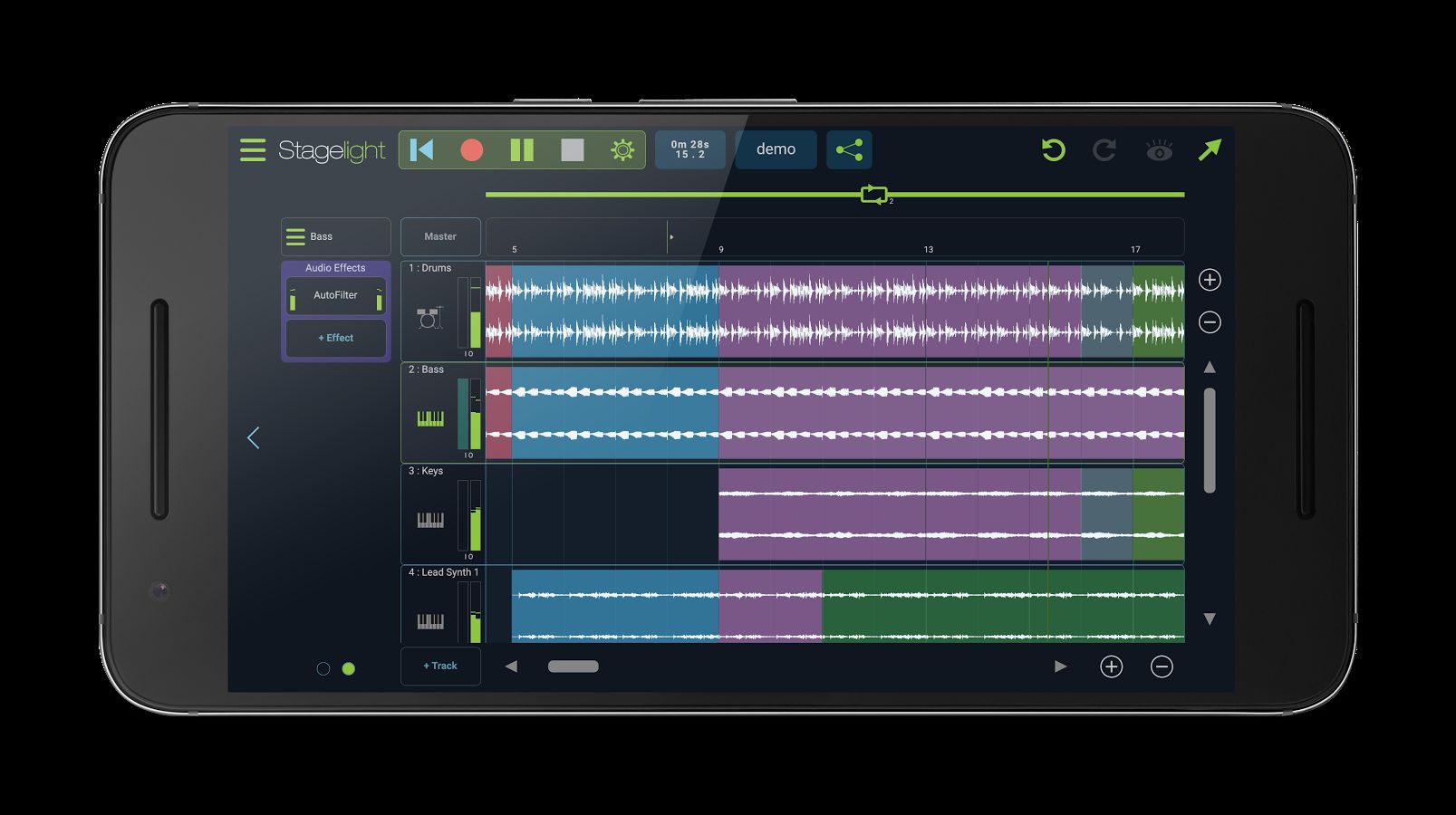Click the horizontal timeline scrollbar handle
The width and height of the screenshot is (1456, 815).
click(574, 667)
